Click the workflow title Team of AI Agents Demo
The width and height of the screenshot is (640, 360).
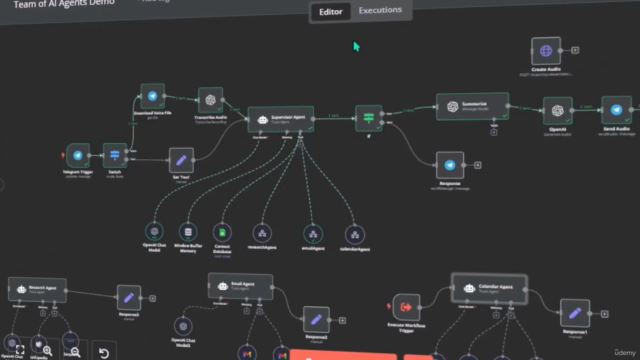[x=64, y=4]
